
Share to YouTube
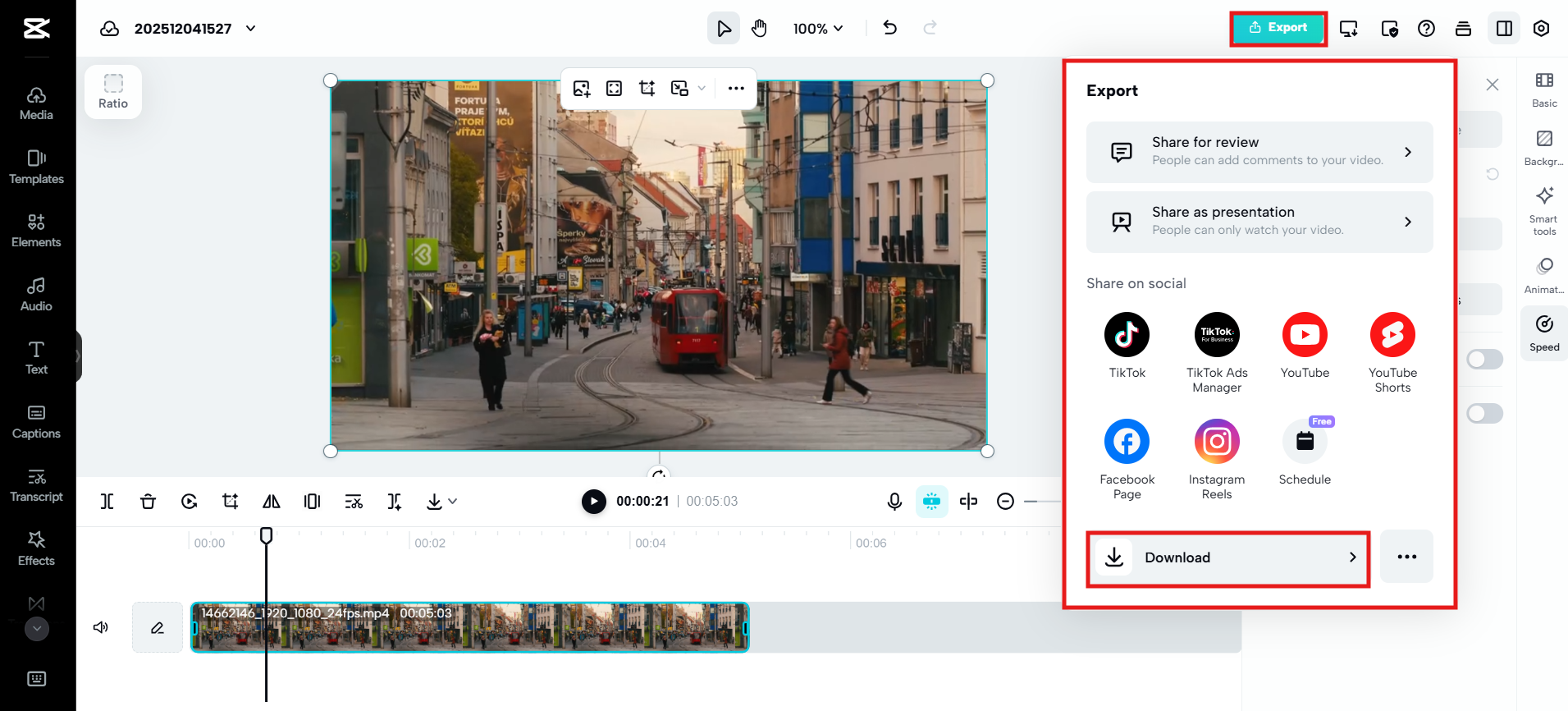click(x=1305, y=346)
